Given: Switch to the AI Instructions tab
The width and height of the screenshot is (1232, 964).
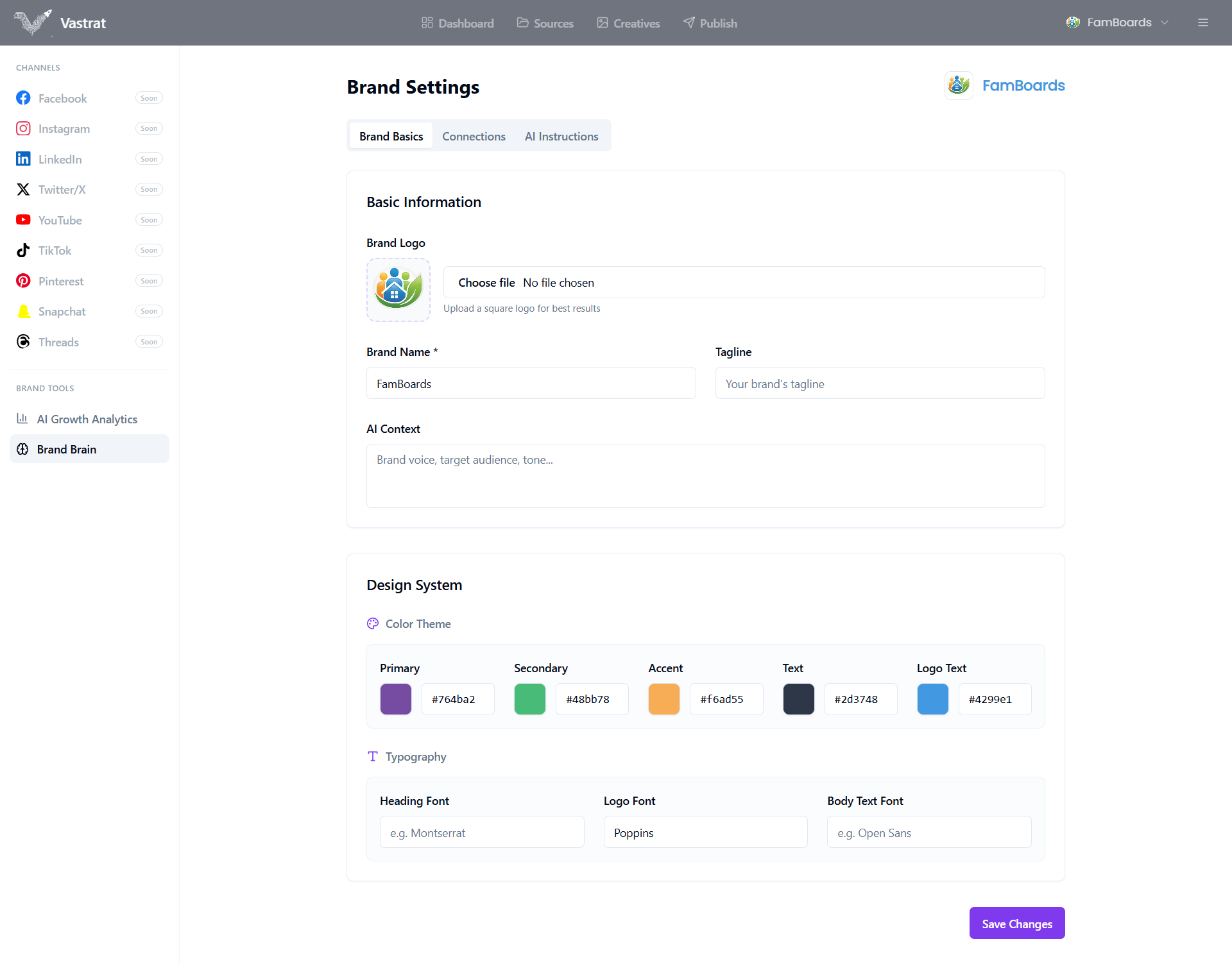Looking at the screenshot, I should click(561, 136).
